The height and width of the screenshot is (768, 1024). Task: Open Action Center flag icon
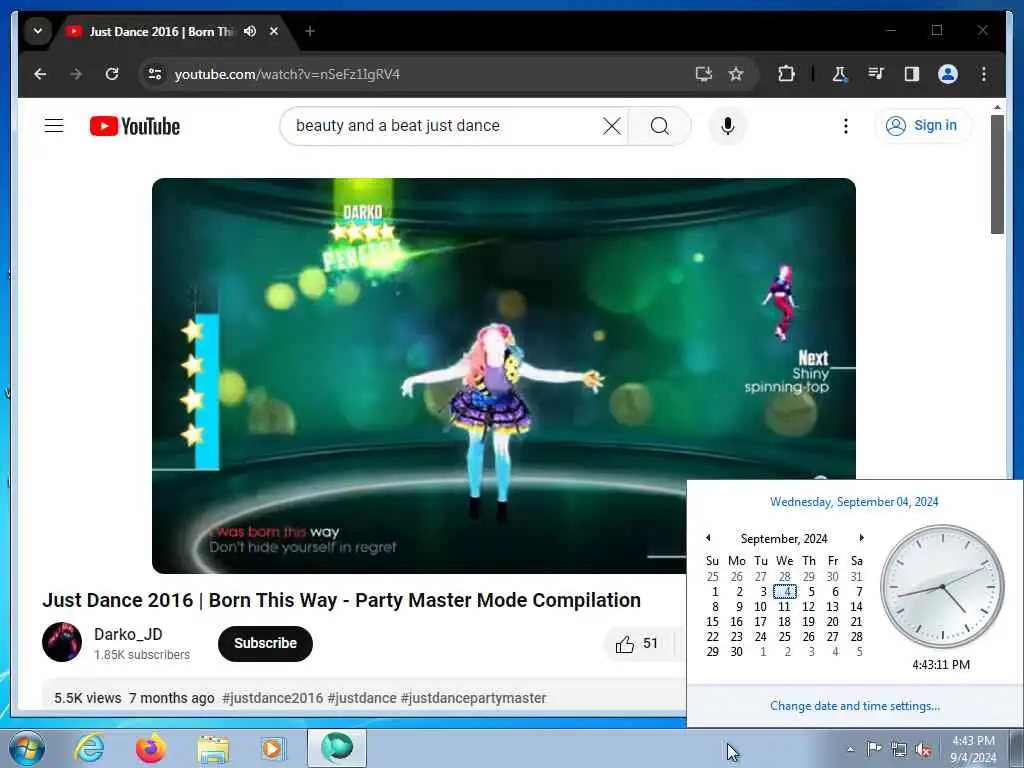click(x=874, y=749)
